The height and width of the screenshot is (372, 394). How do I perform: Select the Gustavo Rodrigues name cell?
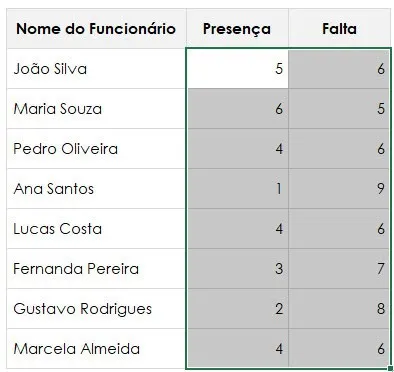click(96, 309)
